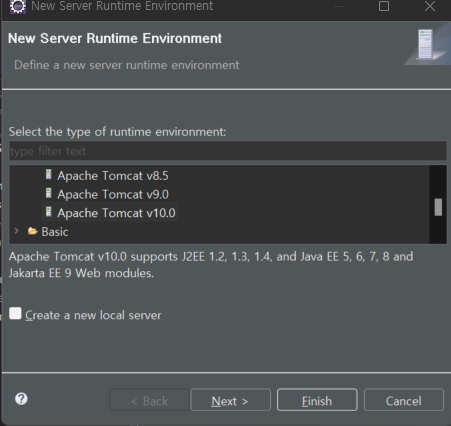This screenshot has height=426, width=451.
Task: Maximize the New Server Runtime Environment window
Action: (x=384, y=6)
